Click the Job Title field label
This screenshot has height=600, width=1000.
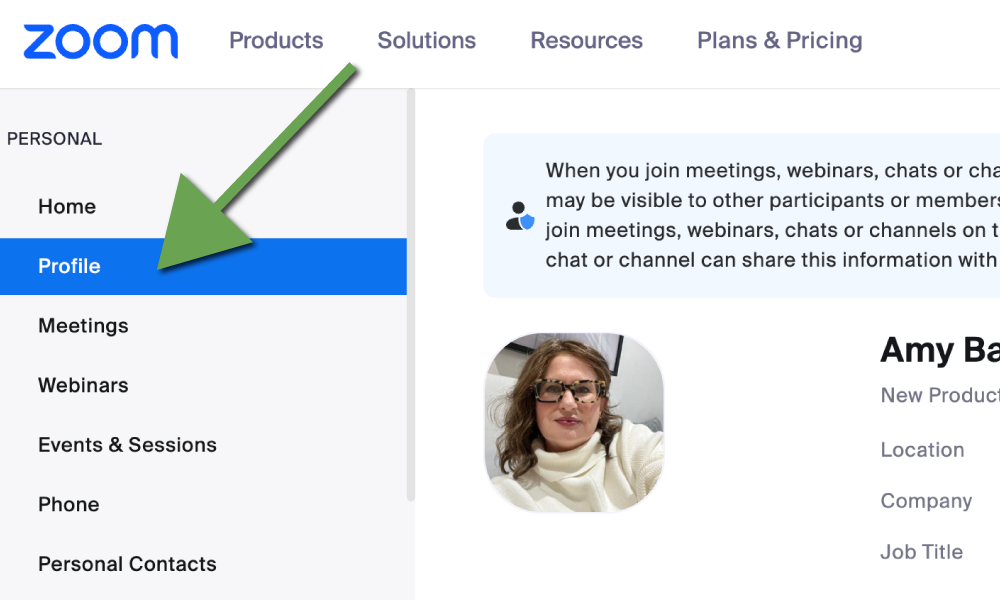[922, 552]
